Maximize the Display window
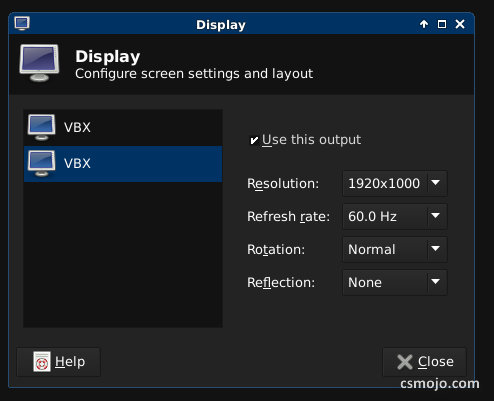This screenshot has width=494, height=401. pyautogui.click(x=442, y=24)
